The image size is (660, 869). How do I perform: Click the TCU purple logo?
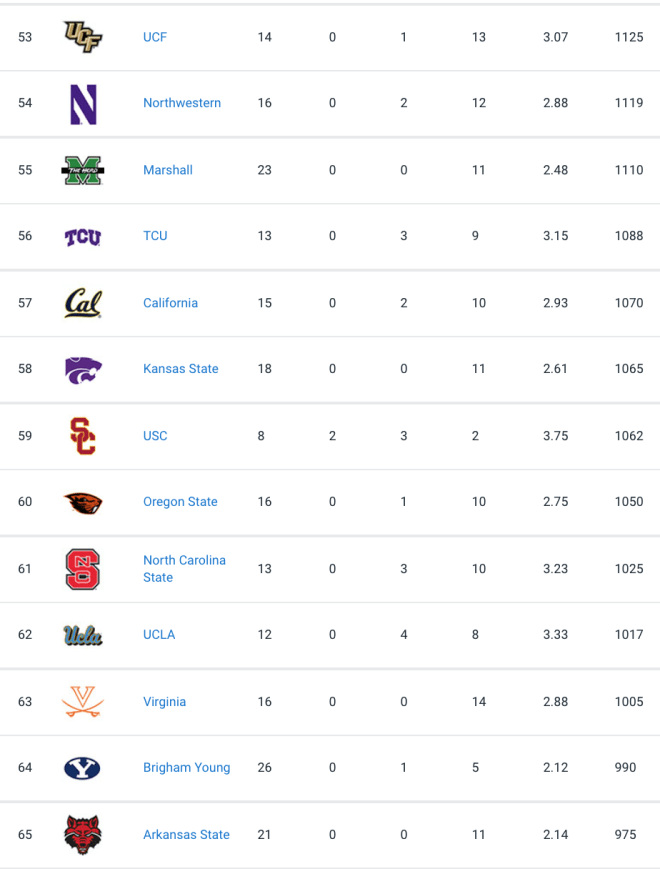[x=83, y=237]
